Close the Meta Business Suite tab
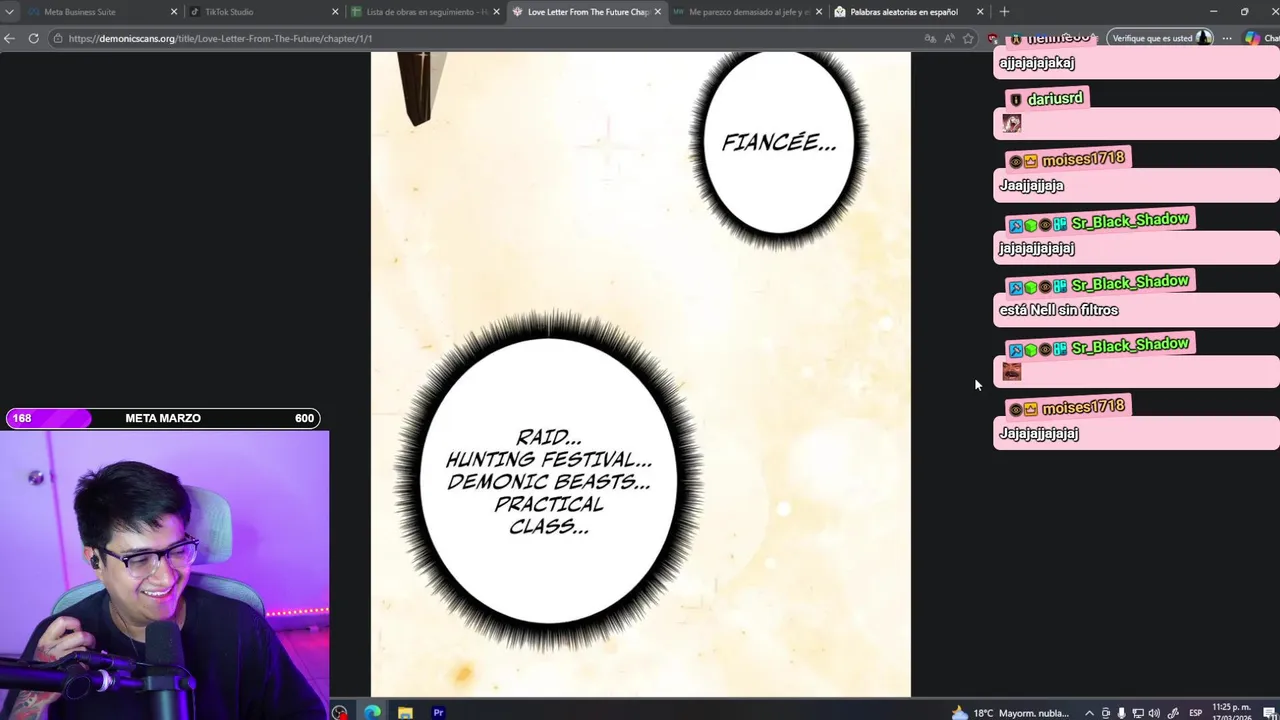 click(x=173, y=12)
